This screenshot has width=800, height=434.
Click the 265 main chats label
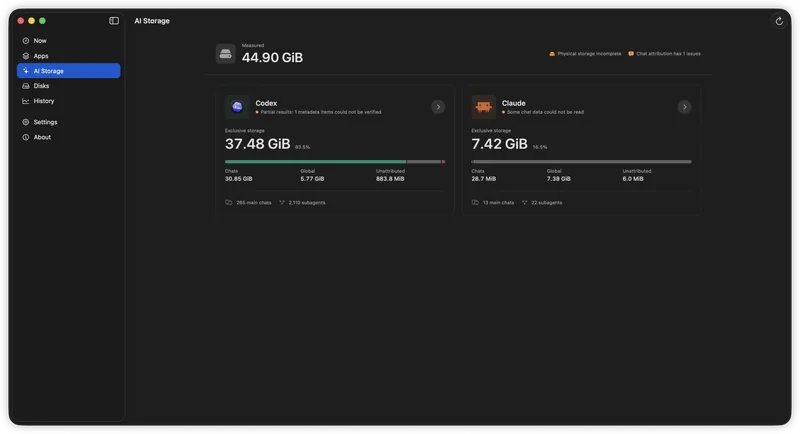point(254,203)
